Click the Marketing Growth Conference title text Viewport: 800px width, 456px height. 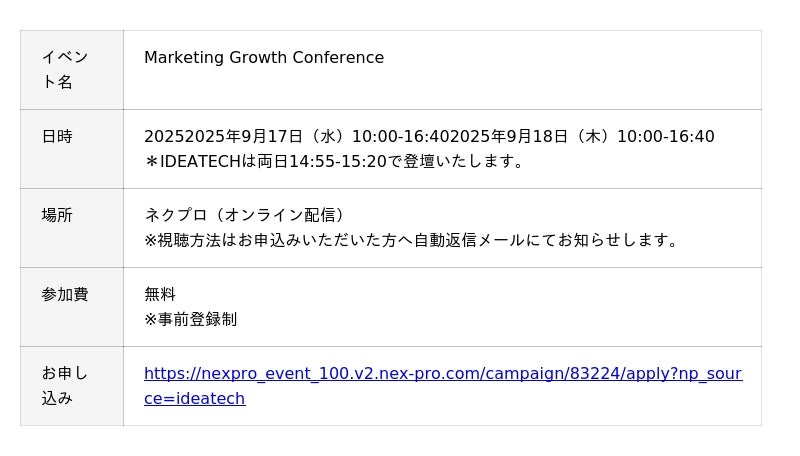264,58
